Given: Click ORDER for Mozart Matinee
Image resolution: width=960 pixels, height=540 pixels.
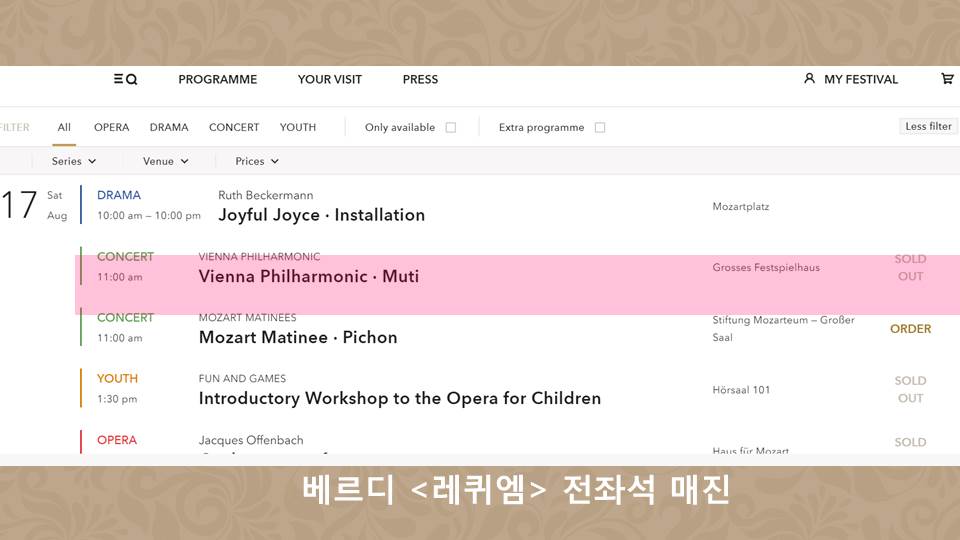Looking at the screenshot, I should [x=910, y=329].
